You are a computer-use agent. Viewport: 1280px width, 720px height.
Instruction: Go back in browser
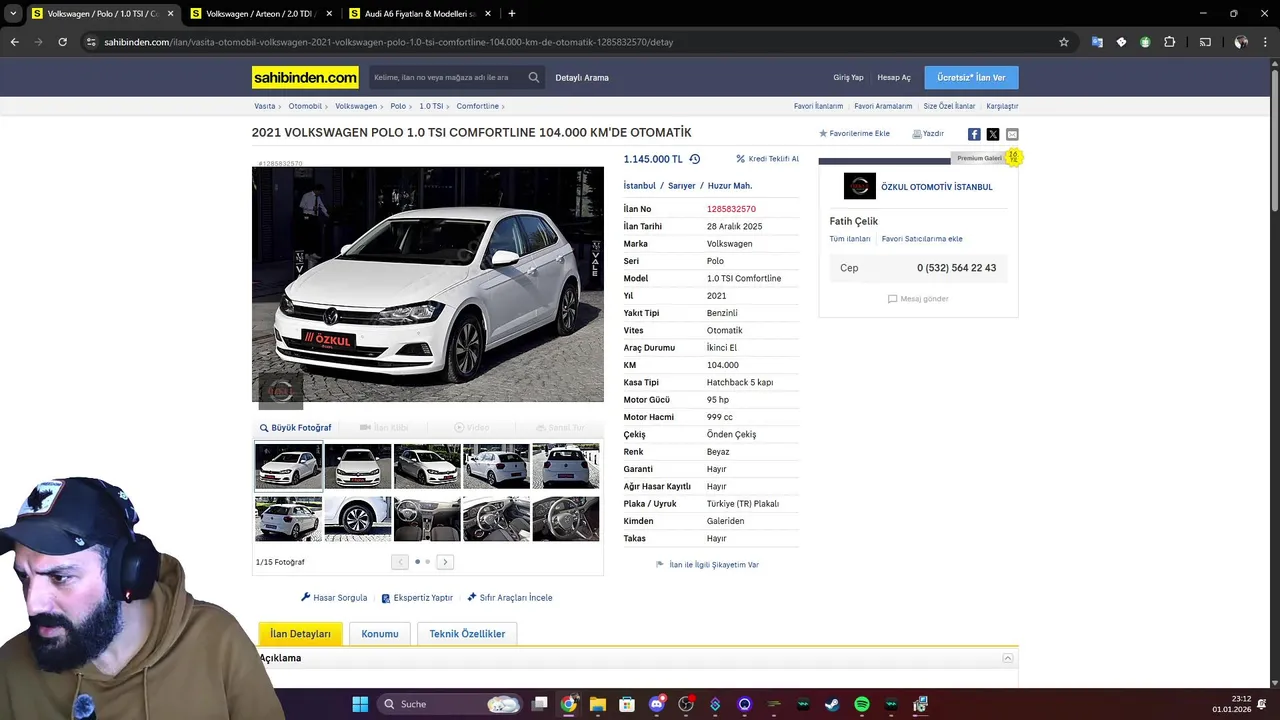(14, 42)
